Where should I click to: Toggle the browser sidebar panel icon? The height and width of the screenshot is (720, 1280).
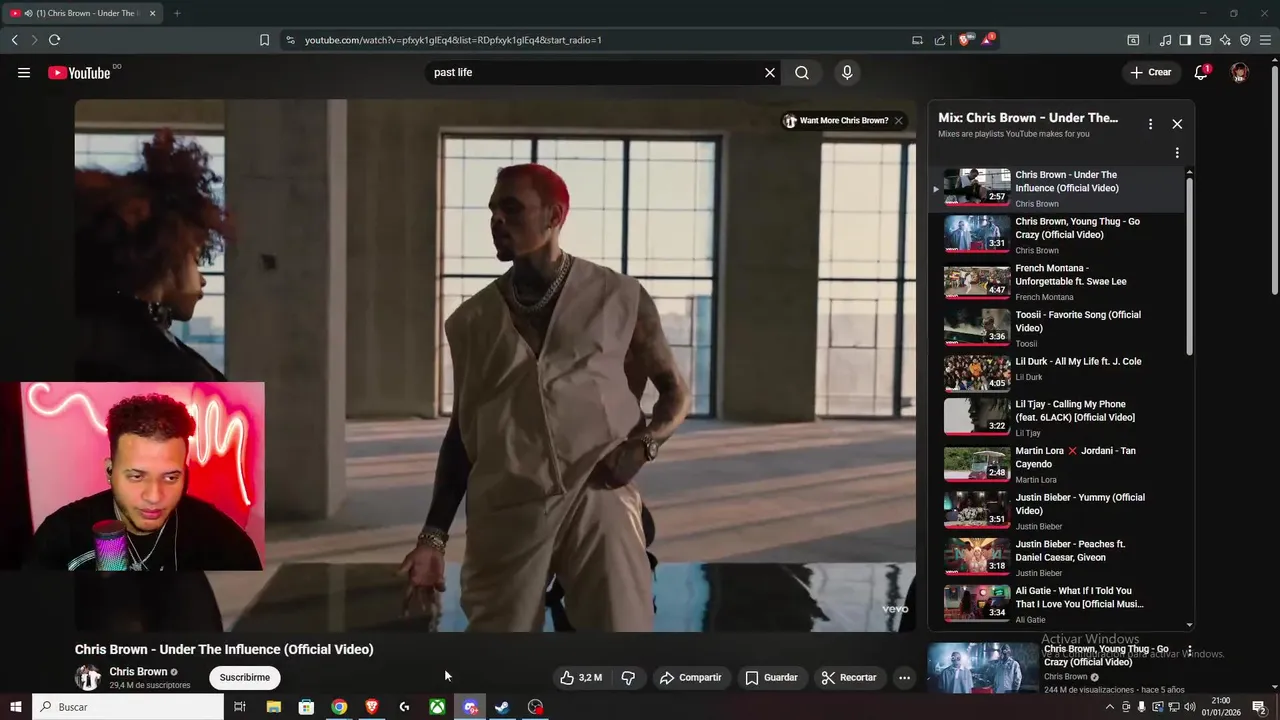point(1185,40)
